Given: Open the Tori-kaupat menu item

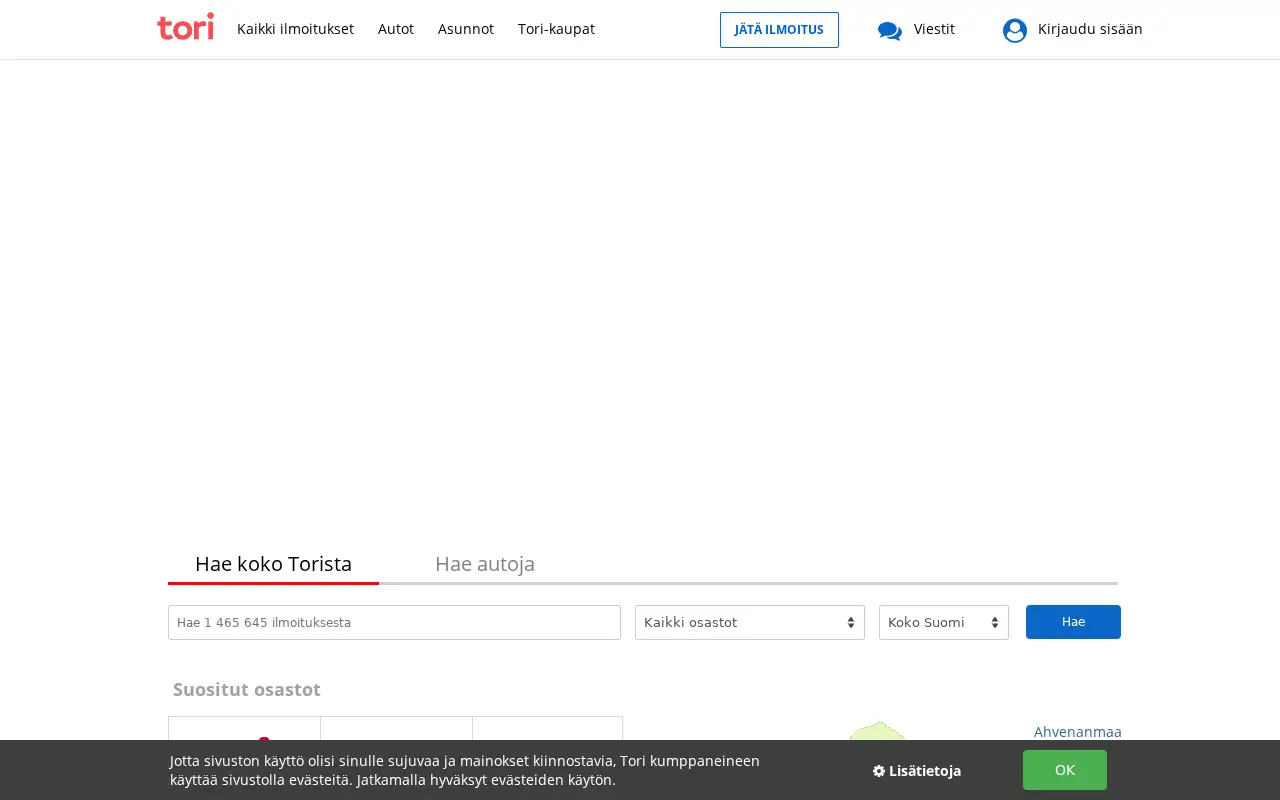Looking at the screenshot, I should 556,29.
